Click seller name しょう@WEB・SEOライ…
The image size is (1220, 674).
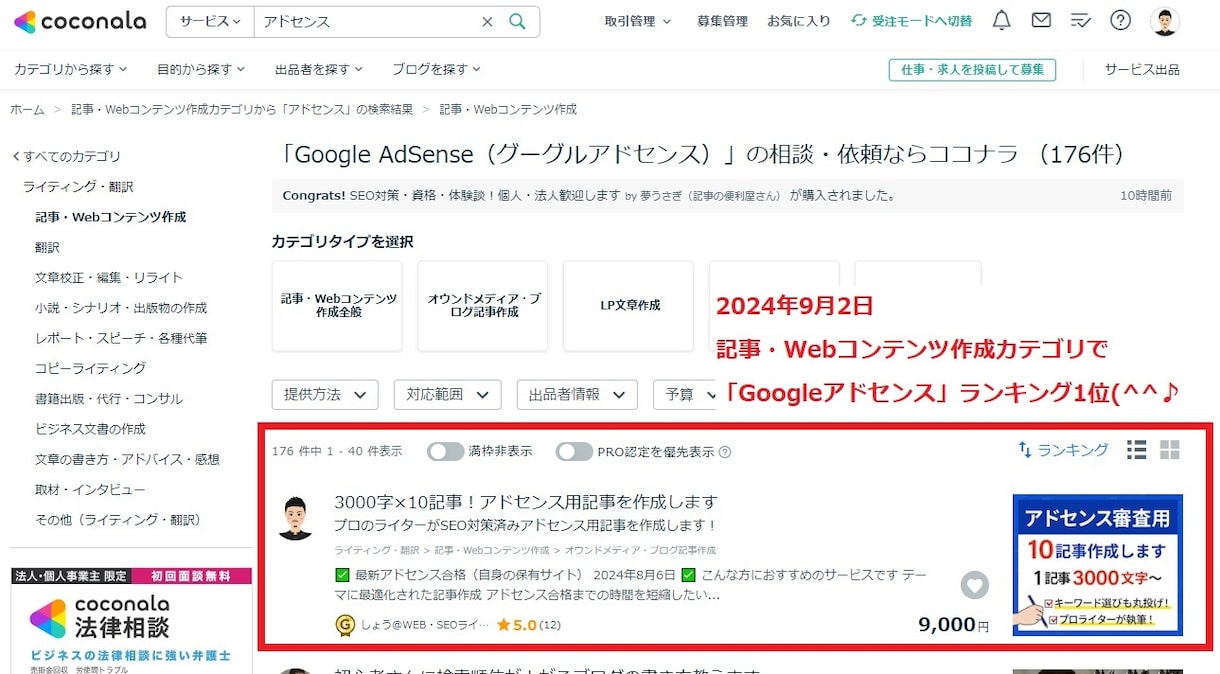tap(425, 625)
